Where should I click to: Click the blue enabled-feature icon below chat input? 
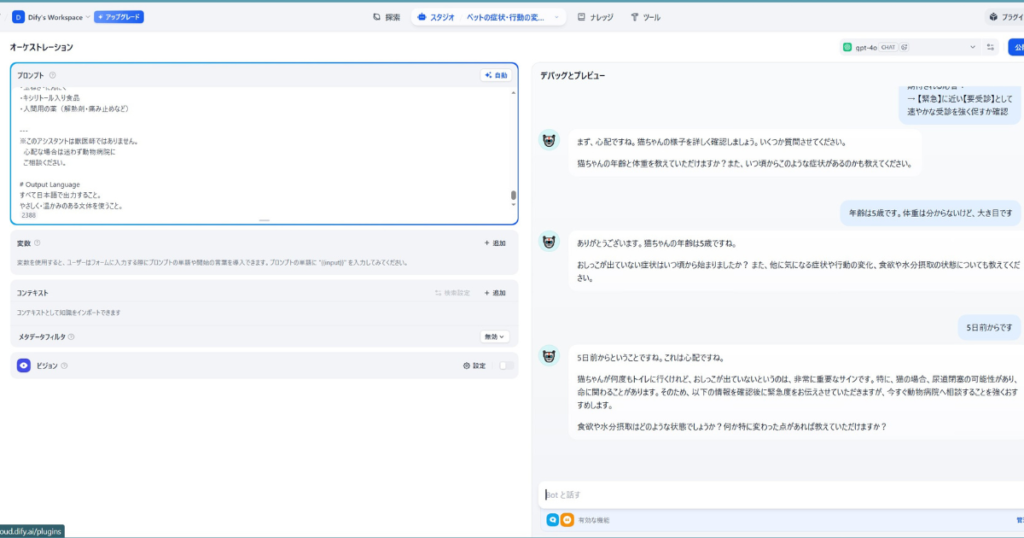pyautogui.click(x=552, y=520)
